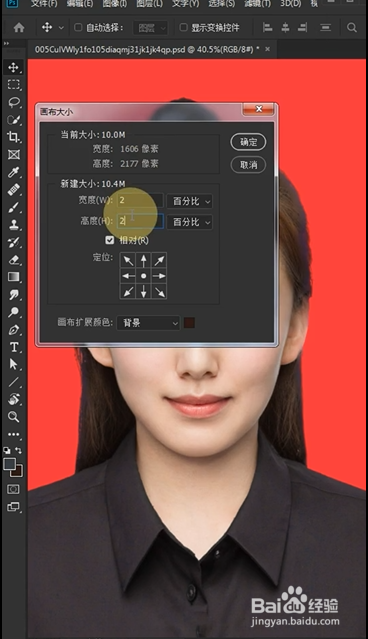Select the History Brush tool

(x=13, y=242)
